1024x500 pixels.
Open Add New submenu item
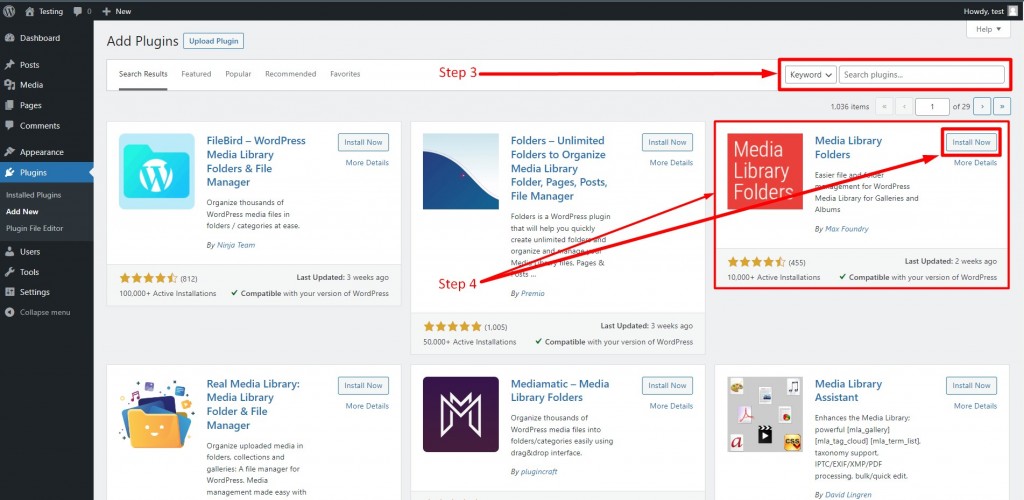click(x=22, y=211)
